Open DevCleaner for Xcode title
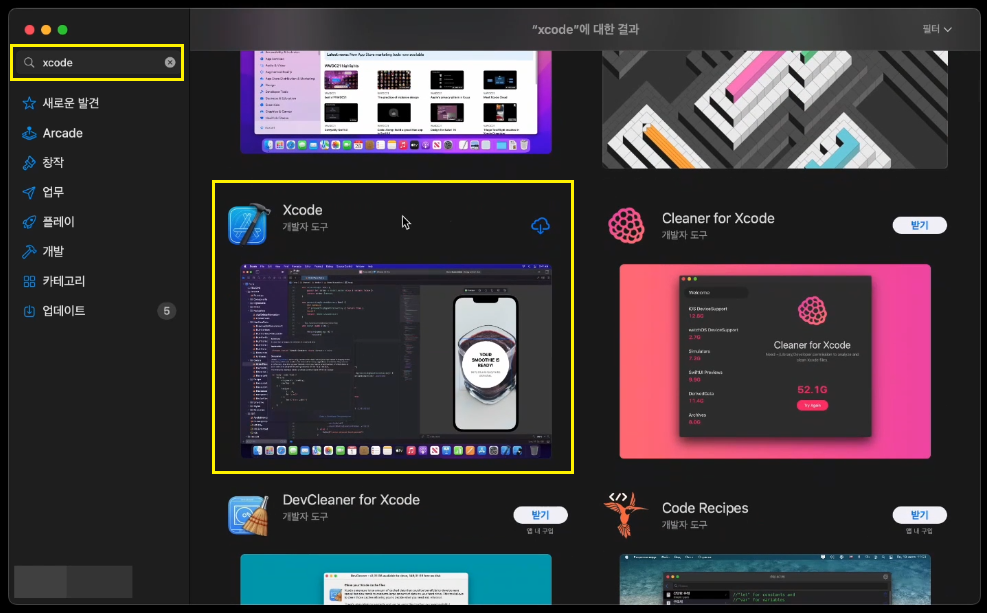 pos(351,500)
